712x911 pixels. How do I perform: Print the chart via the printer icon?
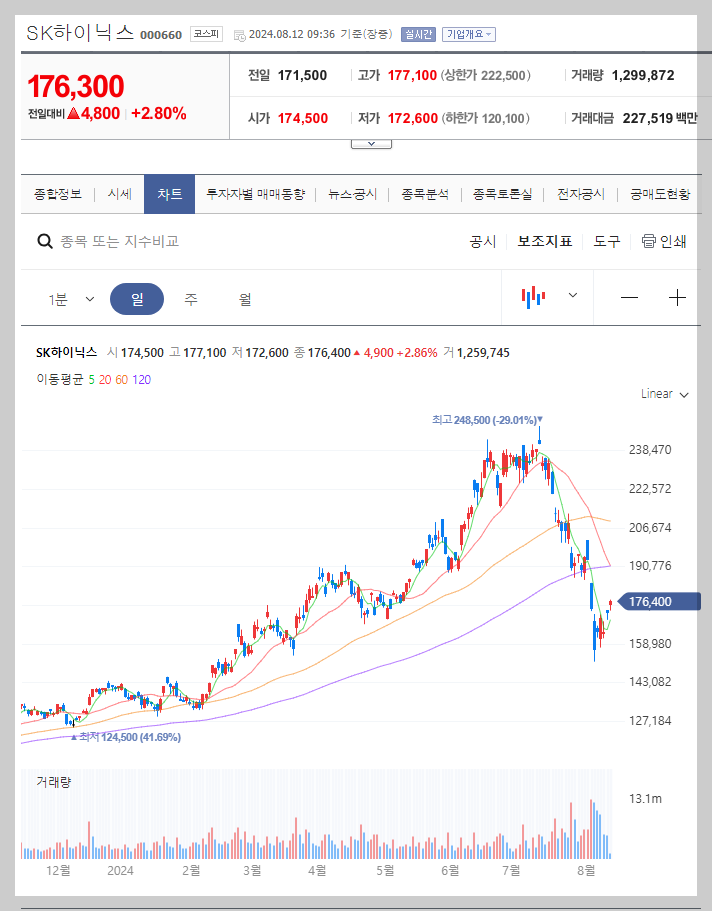(x=649, y=241)
